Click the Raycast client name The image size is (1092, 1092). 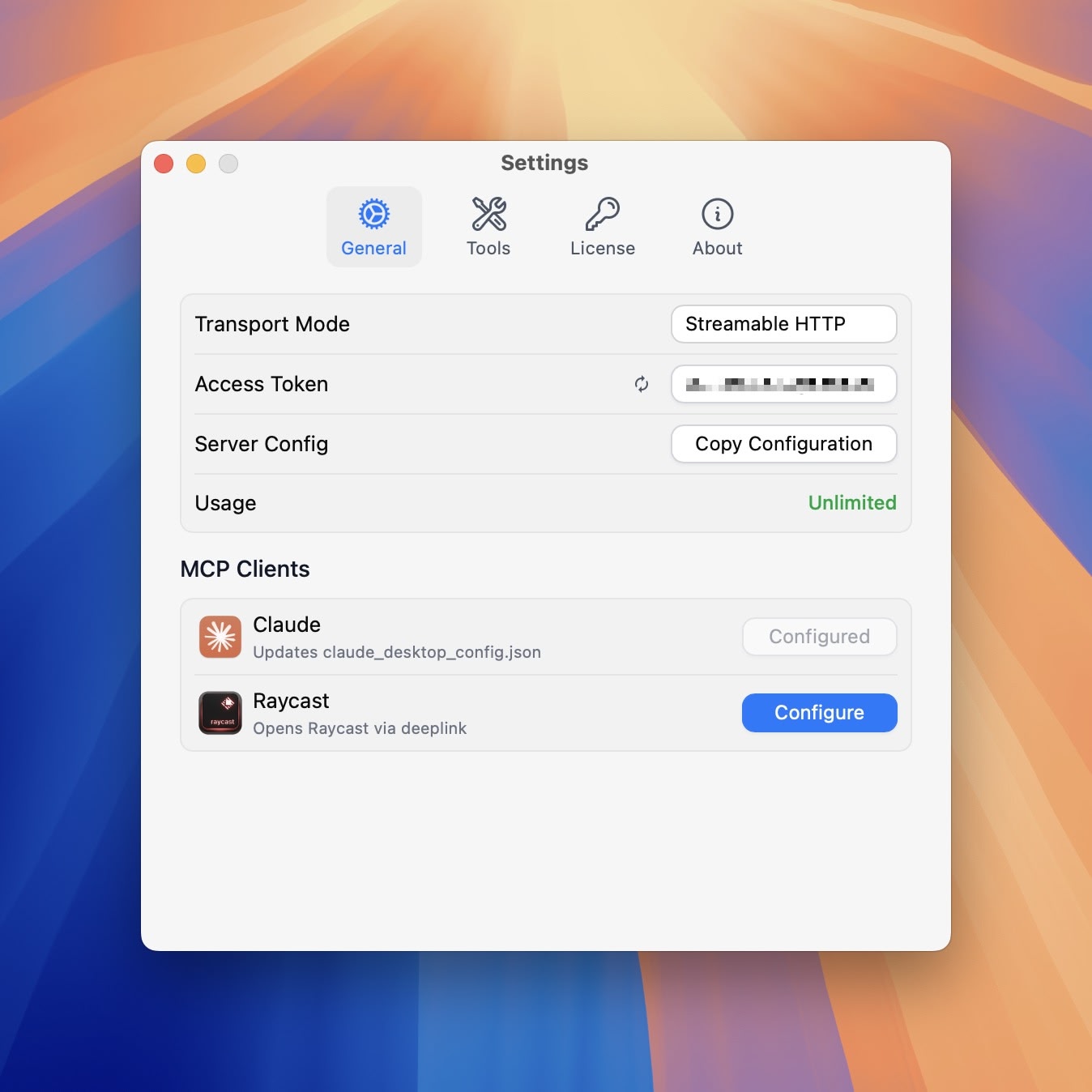pos(292,701)
